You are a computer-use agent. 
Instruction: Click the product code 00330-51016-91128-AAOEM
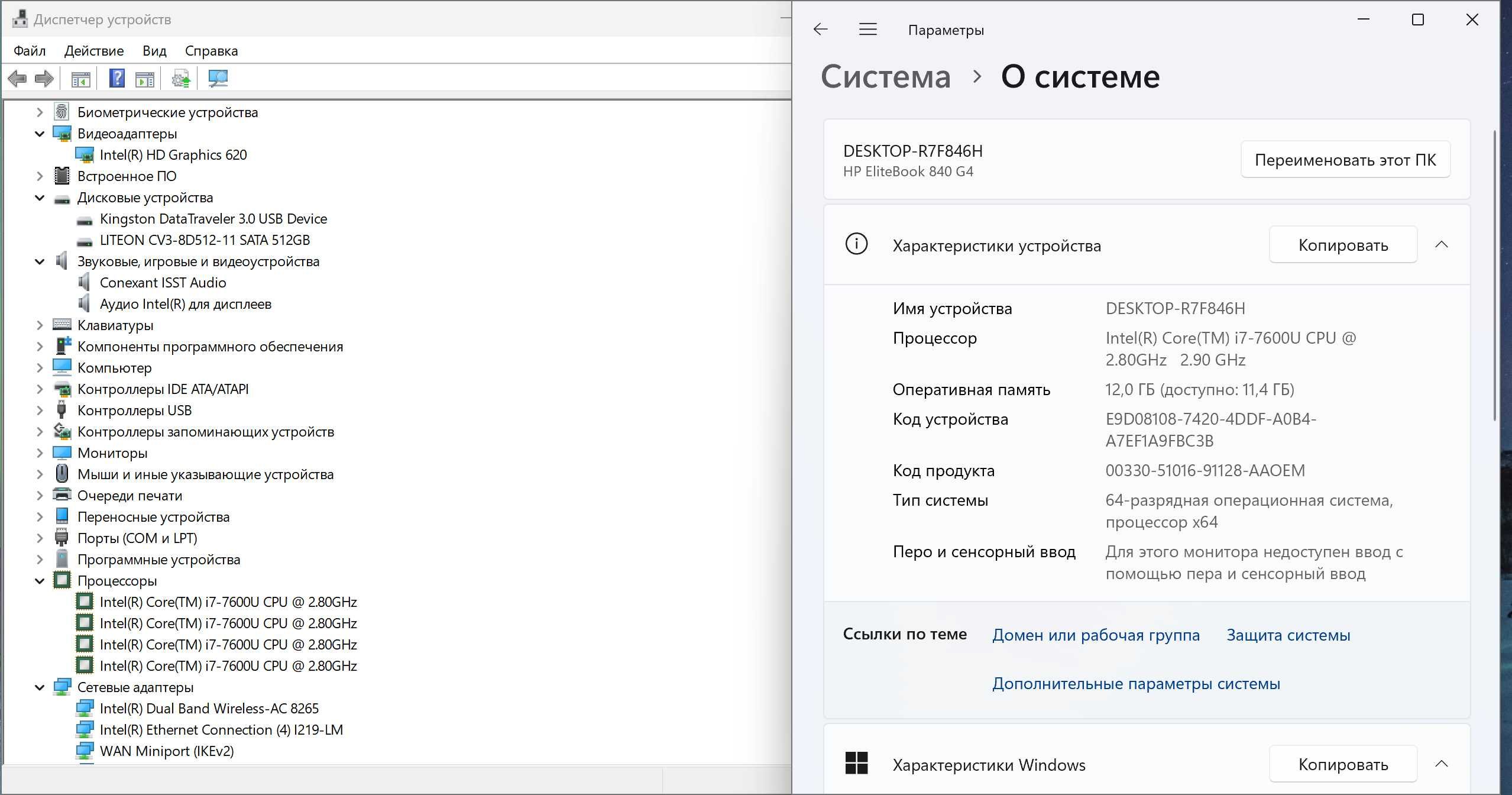point(1205,471)
